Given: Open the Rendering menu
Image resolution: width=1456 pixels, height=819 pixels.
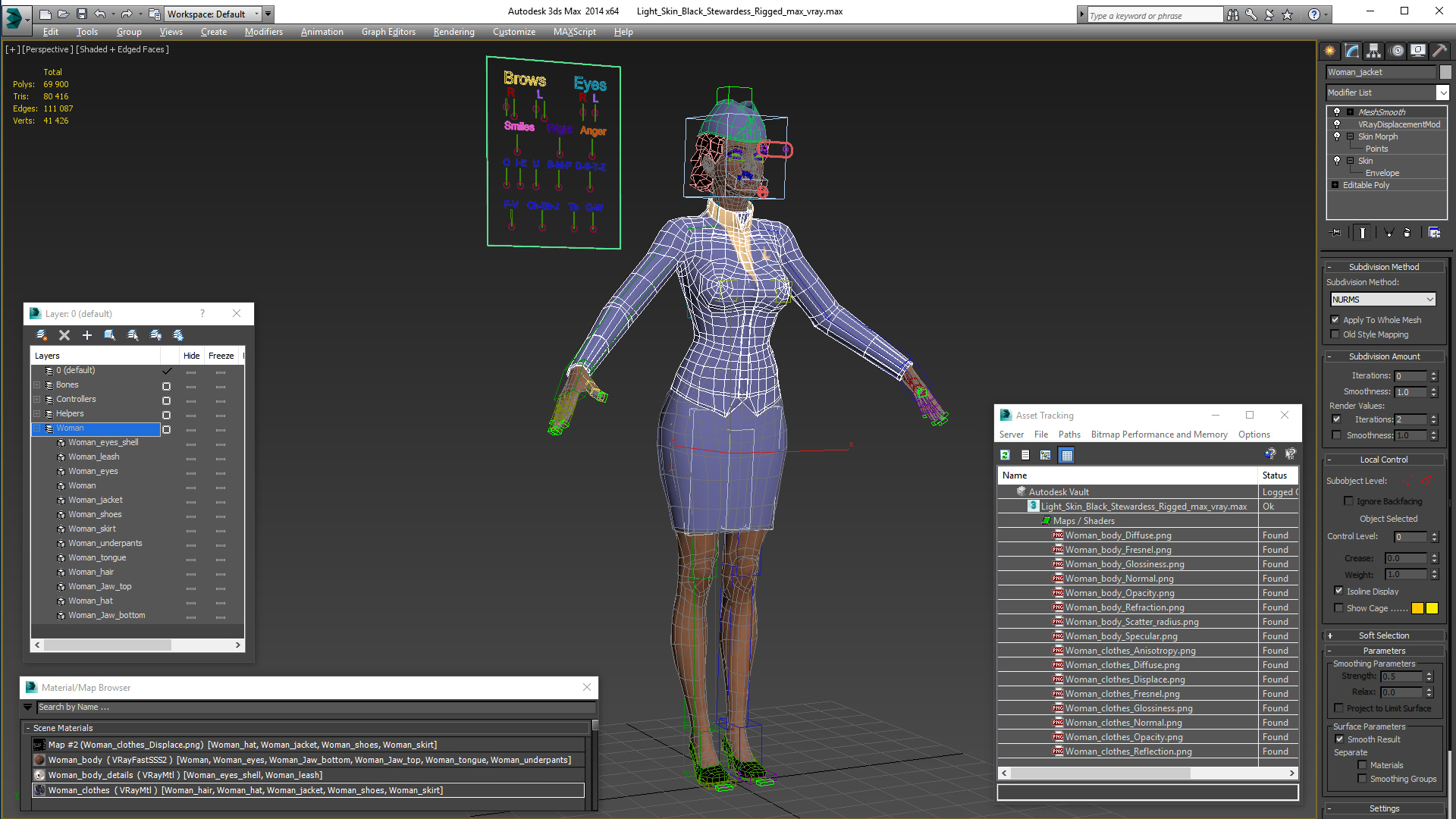Looking at the screenshot, I should [x=453, y=32].
